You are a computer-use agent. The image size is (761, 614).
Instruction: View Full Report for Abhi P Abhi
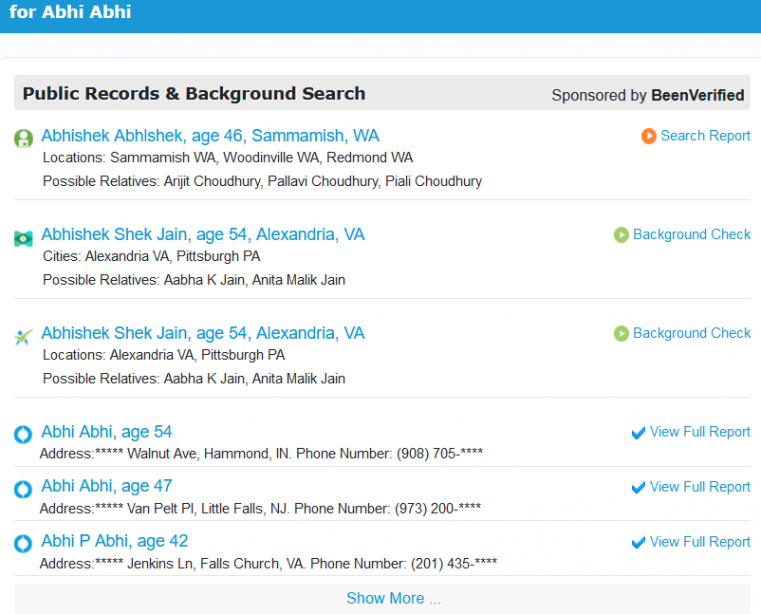pyautogui.click(x=700, y=542)
